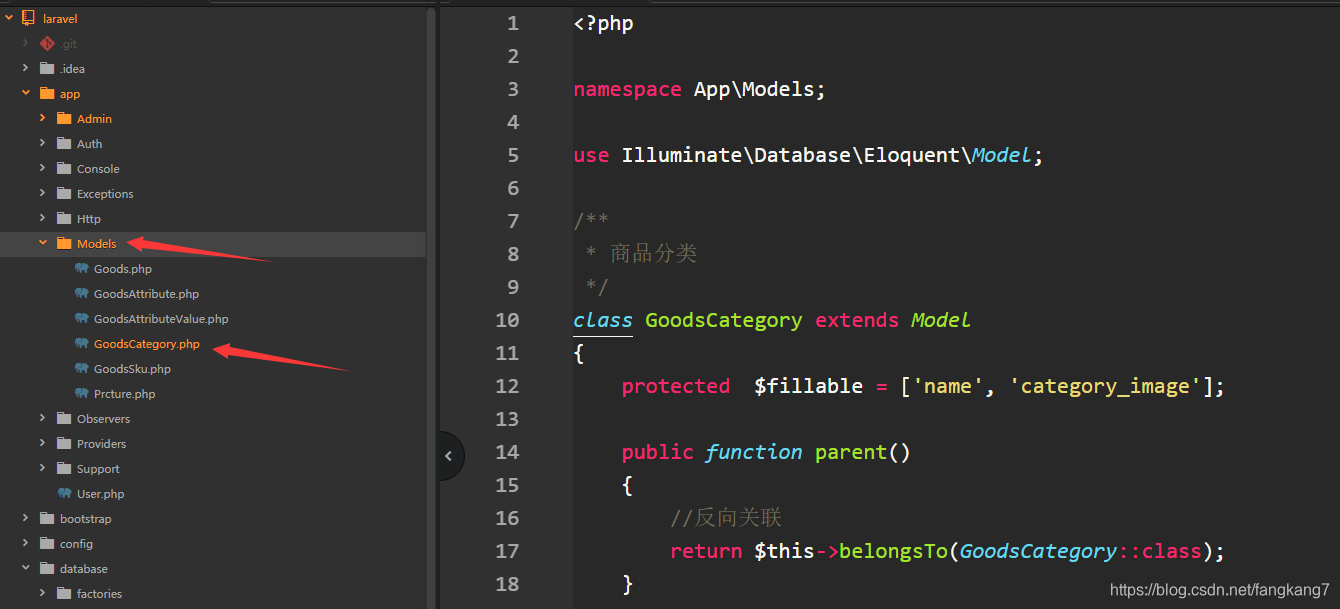Expand the Support folder chevron
1340x609 pixels.
click(43, 469)
